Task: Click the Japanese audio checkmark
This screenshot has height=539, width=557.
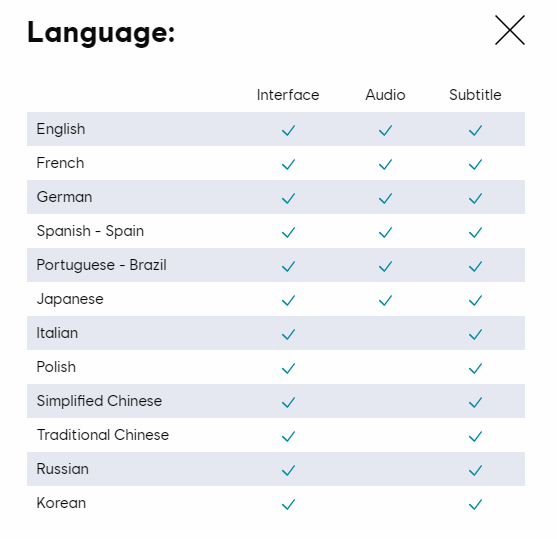Action: coord(385,300)
